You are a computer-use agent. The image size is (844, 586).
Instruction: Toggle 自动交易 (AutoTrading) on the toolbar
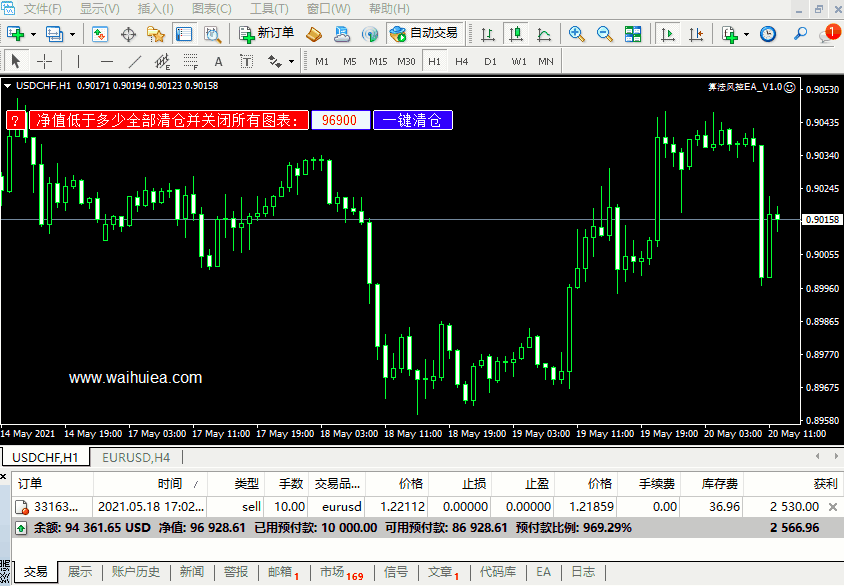(x=423, y=33)
